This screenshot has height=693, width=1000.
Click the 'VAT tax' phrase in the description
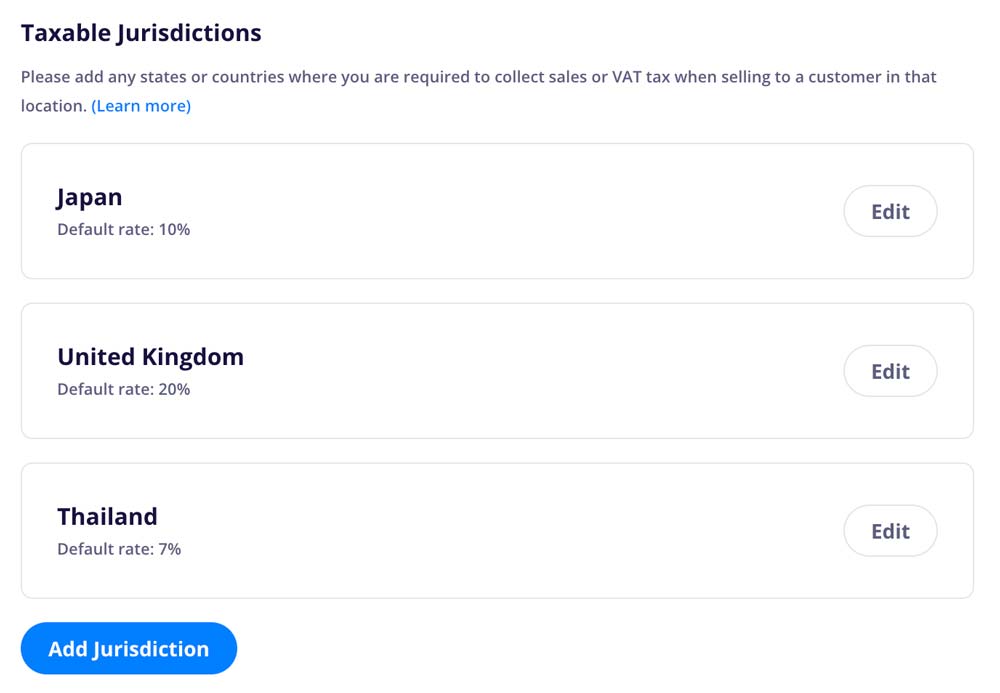tap(641, 77)
